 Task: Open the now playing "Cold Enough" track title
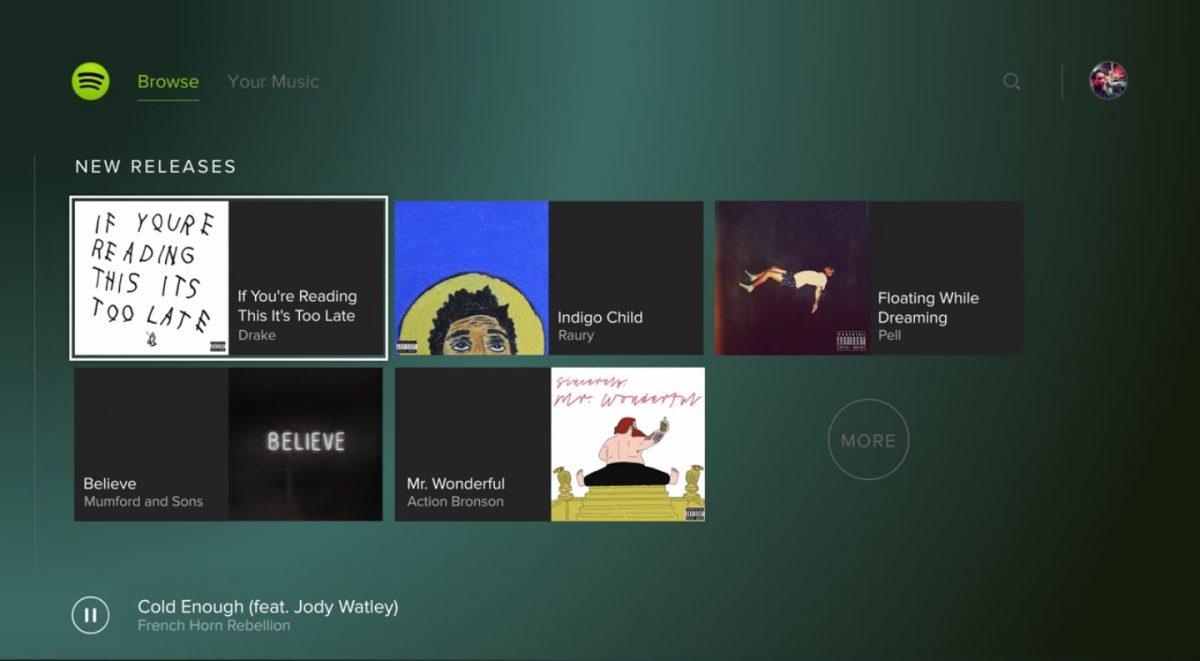[x=268, y=607]
